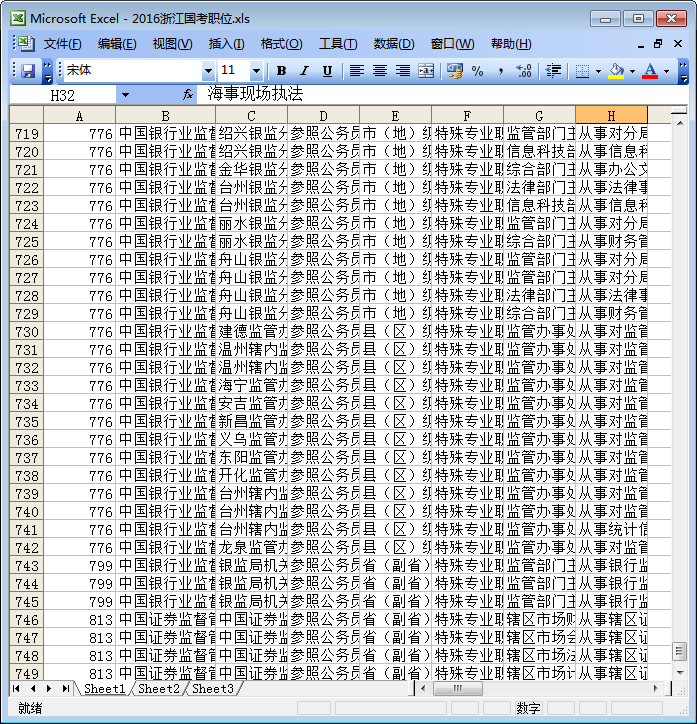Click the Save icon in toolbar
Viewport: 697px width, 724px height.
pos(28,71)
